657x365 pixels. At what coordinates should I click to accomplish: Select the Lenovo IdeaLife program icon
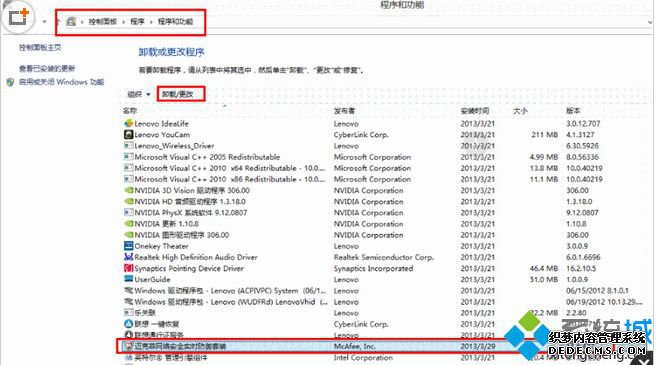tap(128, 124)
